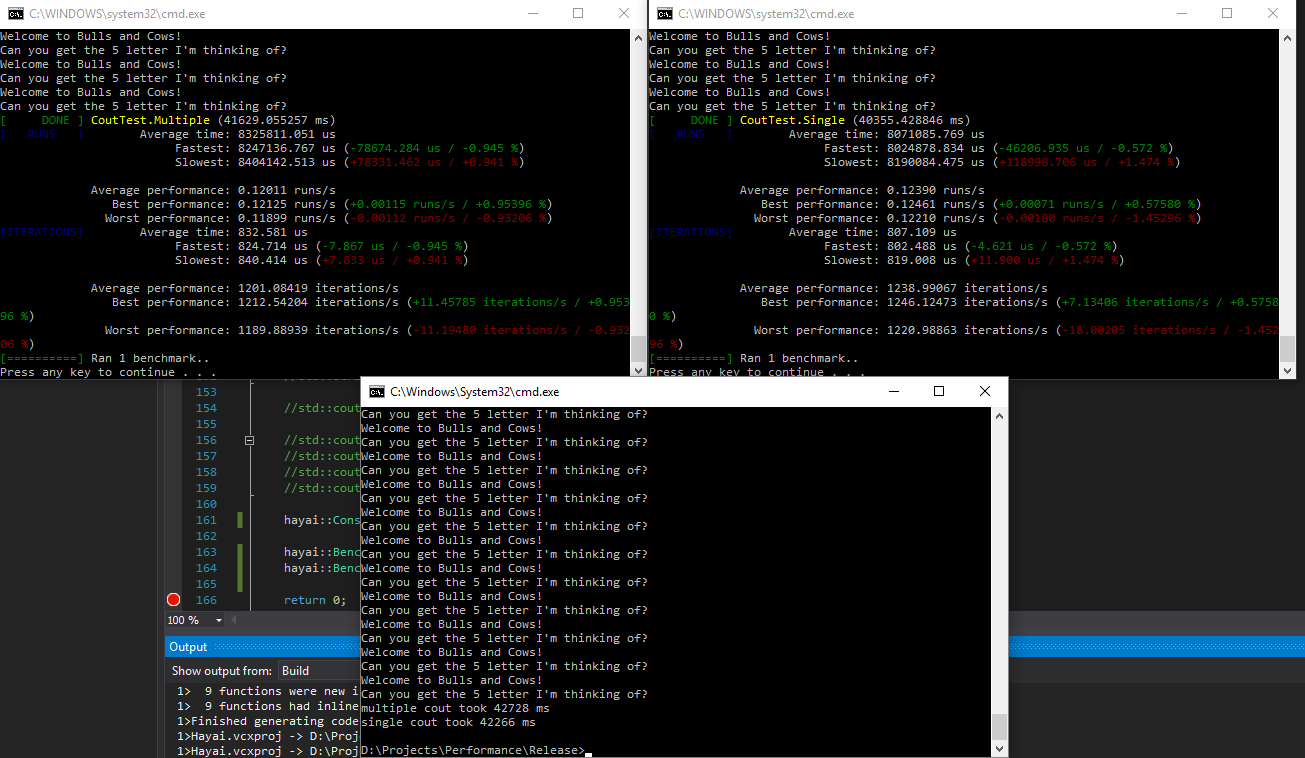
Task: Click the scrollbar thumb in the front cmd window
Action: pos(1000,727)
